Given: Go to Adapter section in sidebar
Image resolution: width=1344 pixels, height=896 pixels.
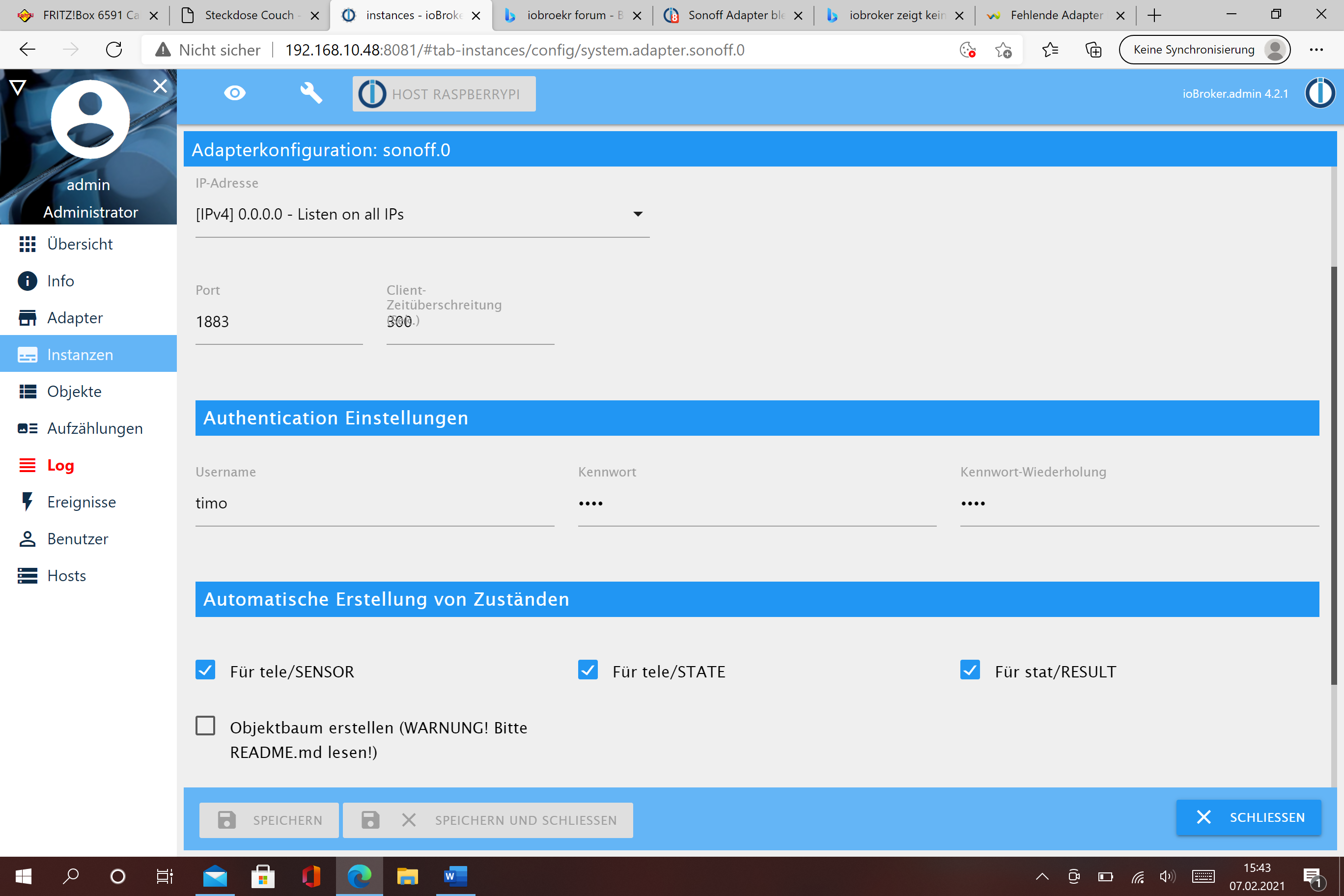Looking at the screenshot, I should point(75,318).
